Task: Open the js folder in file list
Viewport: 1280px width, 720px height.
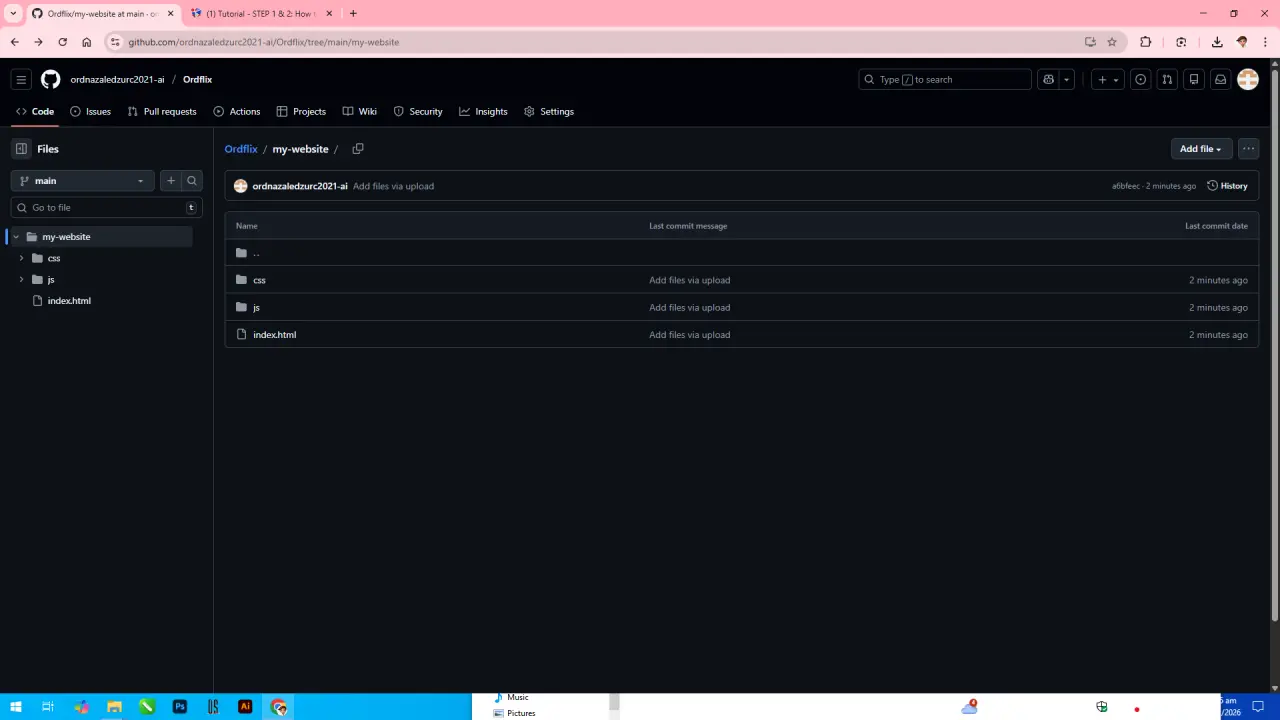Action: [x=256, y=308]
